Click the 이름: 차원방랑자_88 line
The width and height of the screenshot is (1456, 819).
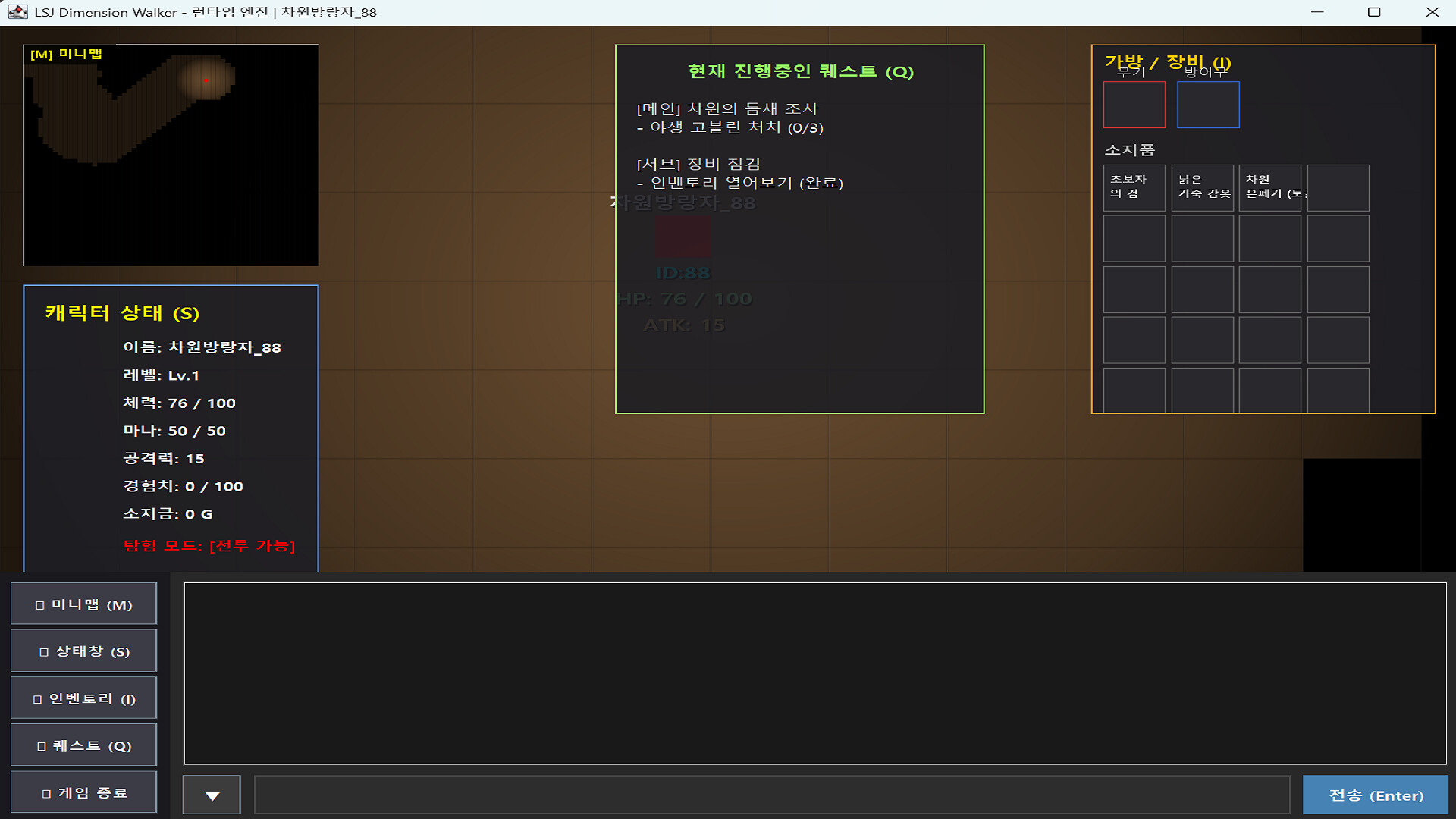pos(202,347)
